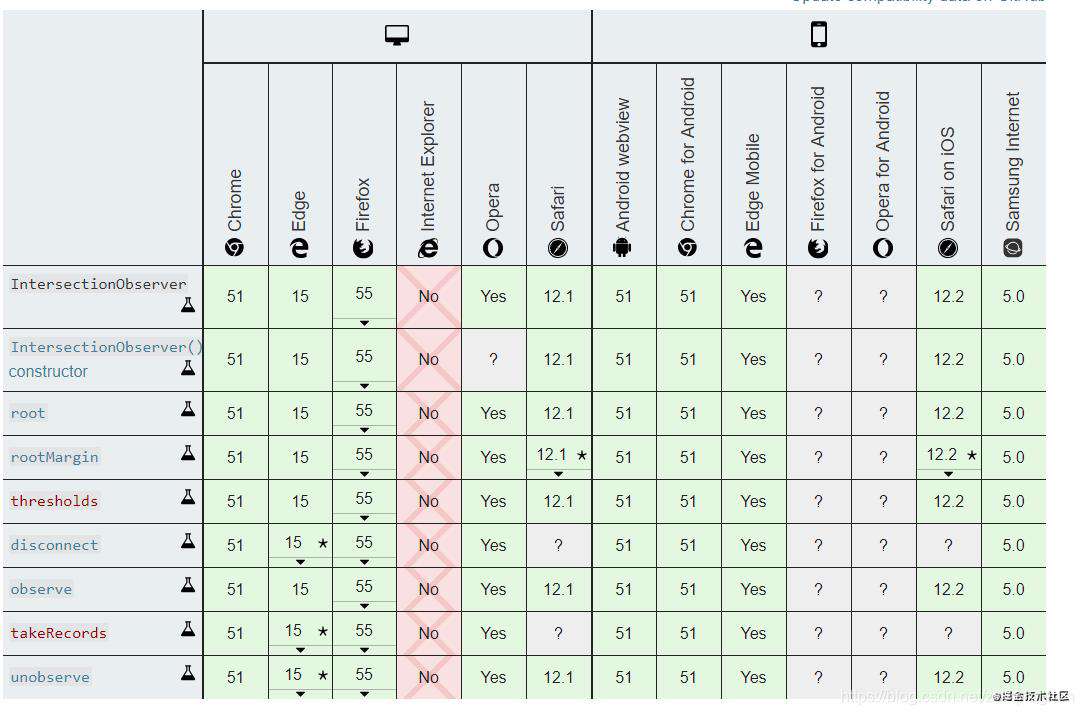Click the Chrome browser logo icon

coord(234,248)
